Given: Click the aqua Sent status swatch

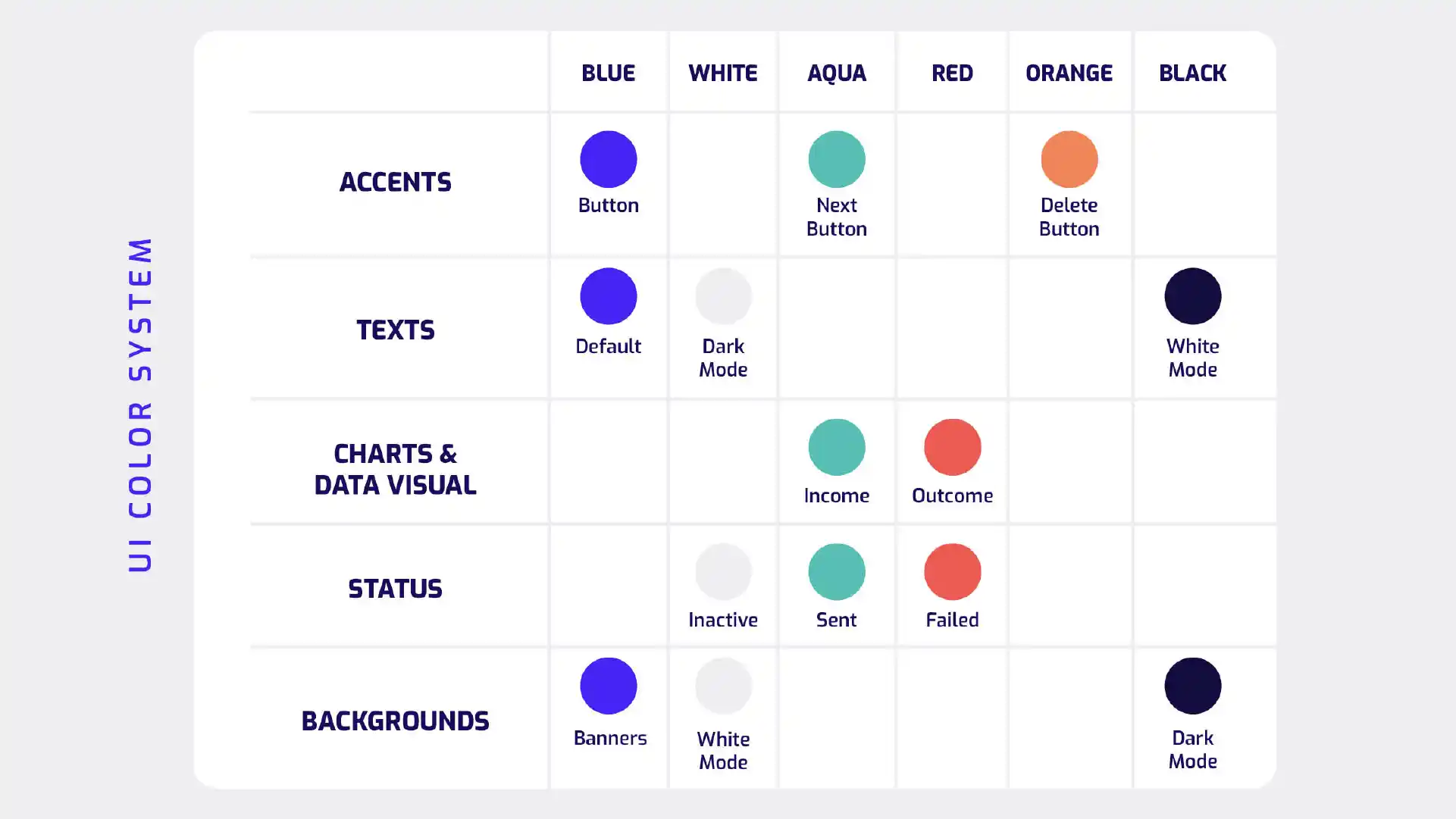Looking at the screenshot, I should [836, 572].
